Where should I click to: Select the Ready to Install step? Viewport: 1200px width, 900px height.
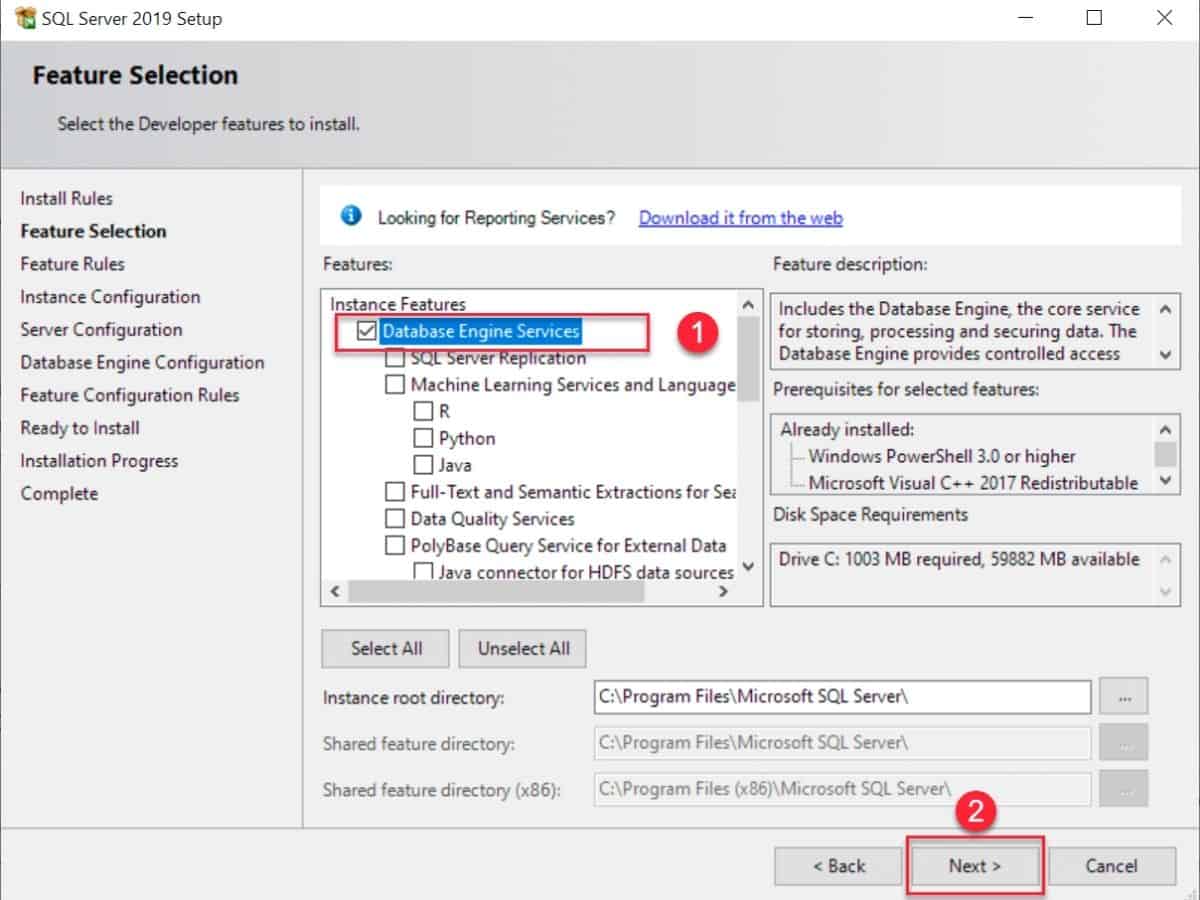coord(80,428)
